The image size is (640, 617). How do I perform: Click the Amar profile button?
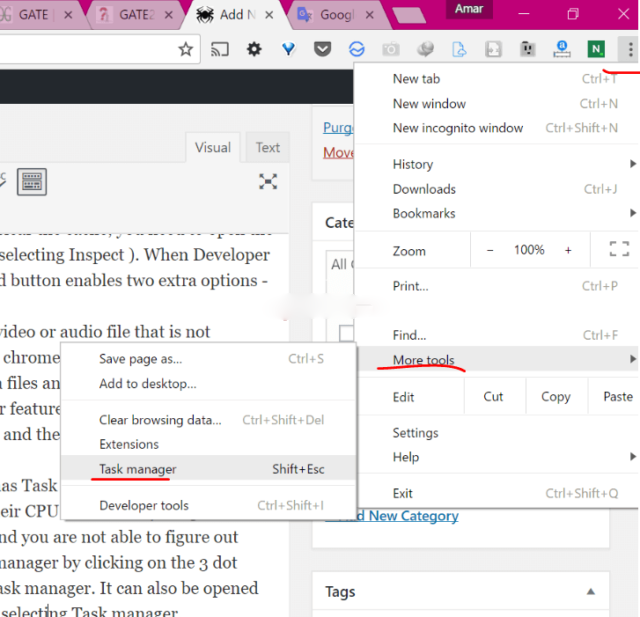(x=469, y=9)
